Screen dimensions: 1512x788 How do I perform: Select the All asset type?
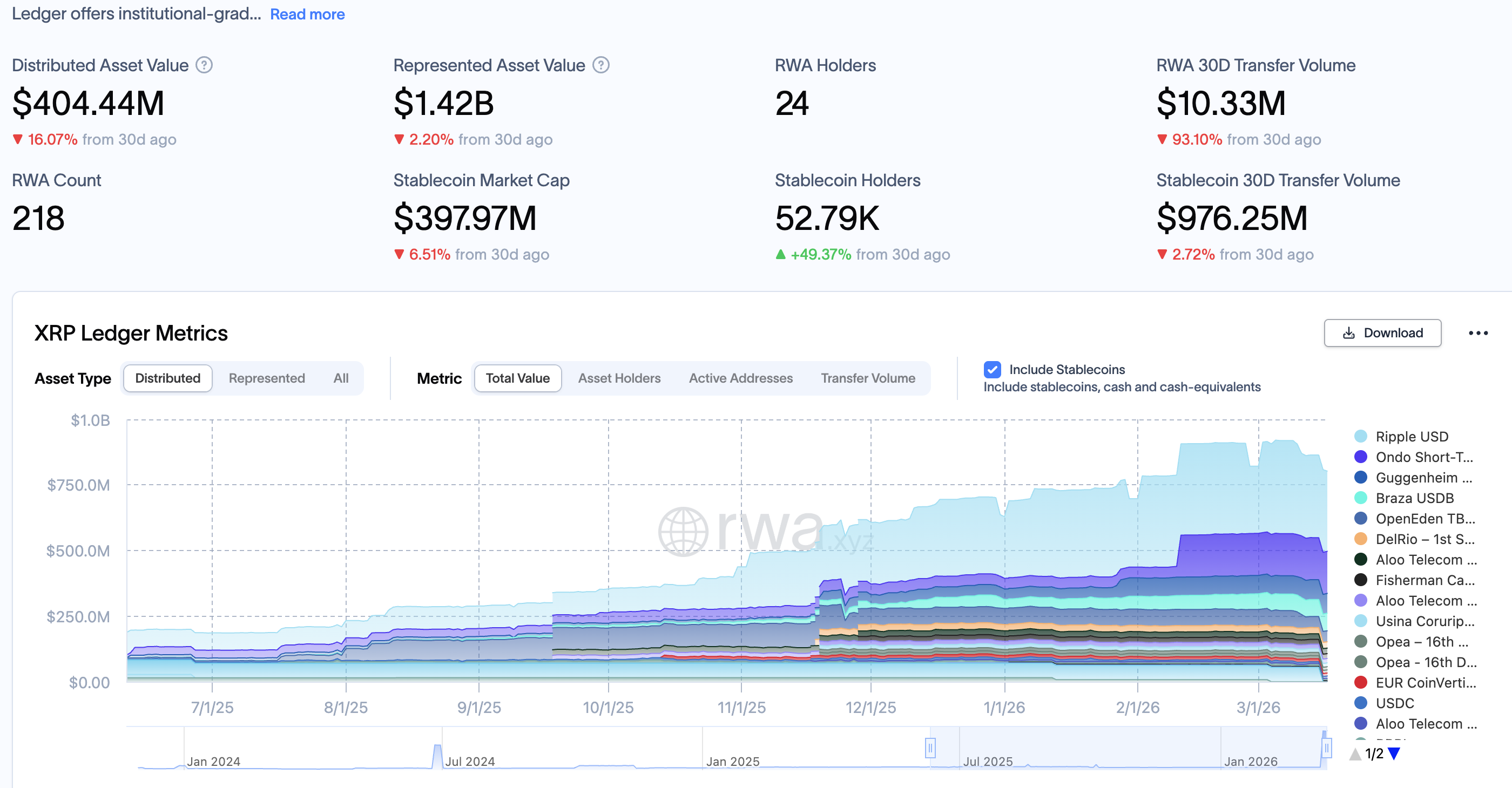[x=340, y=378]
